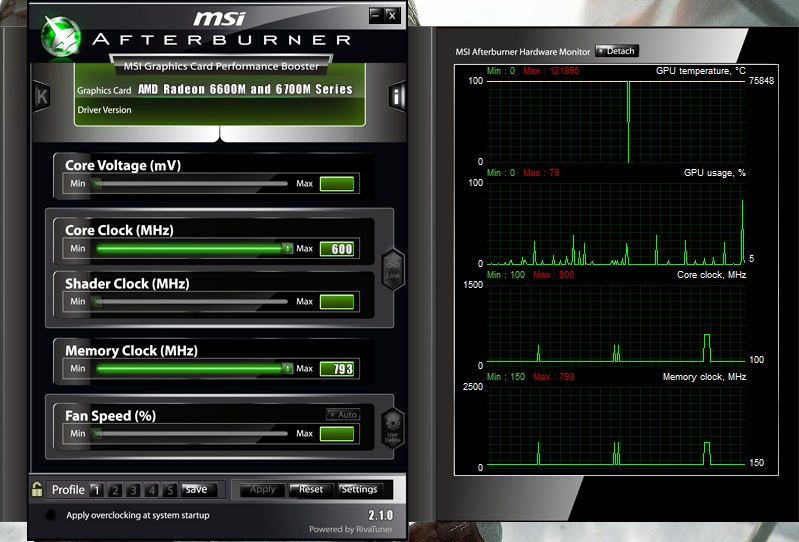Detach the Hardware Monitor panel
Screen dimensions: 799x542
click(617, 51)
